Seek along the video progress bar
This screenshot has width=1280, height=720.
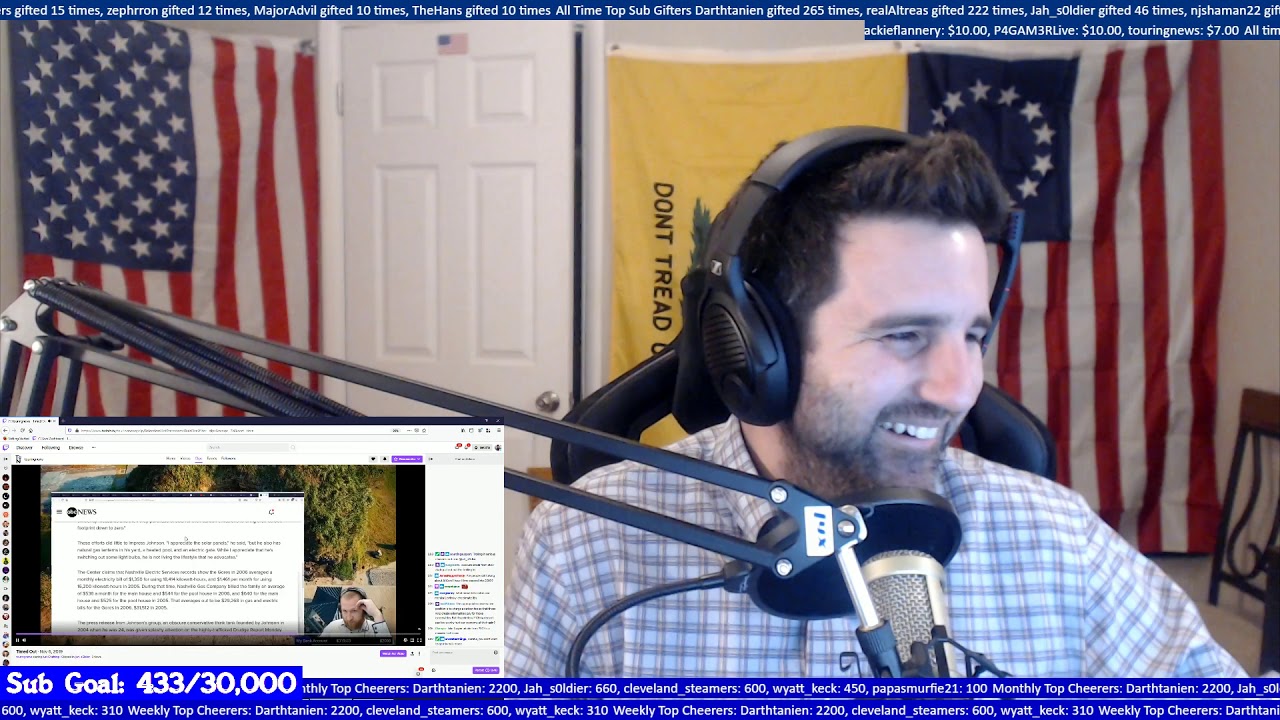[217, 634]
